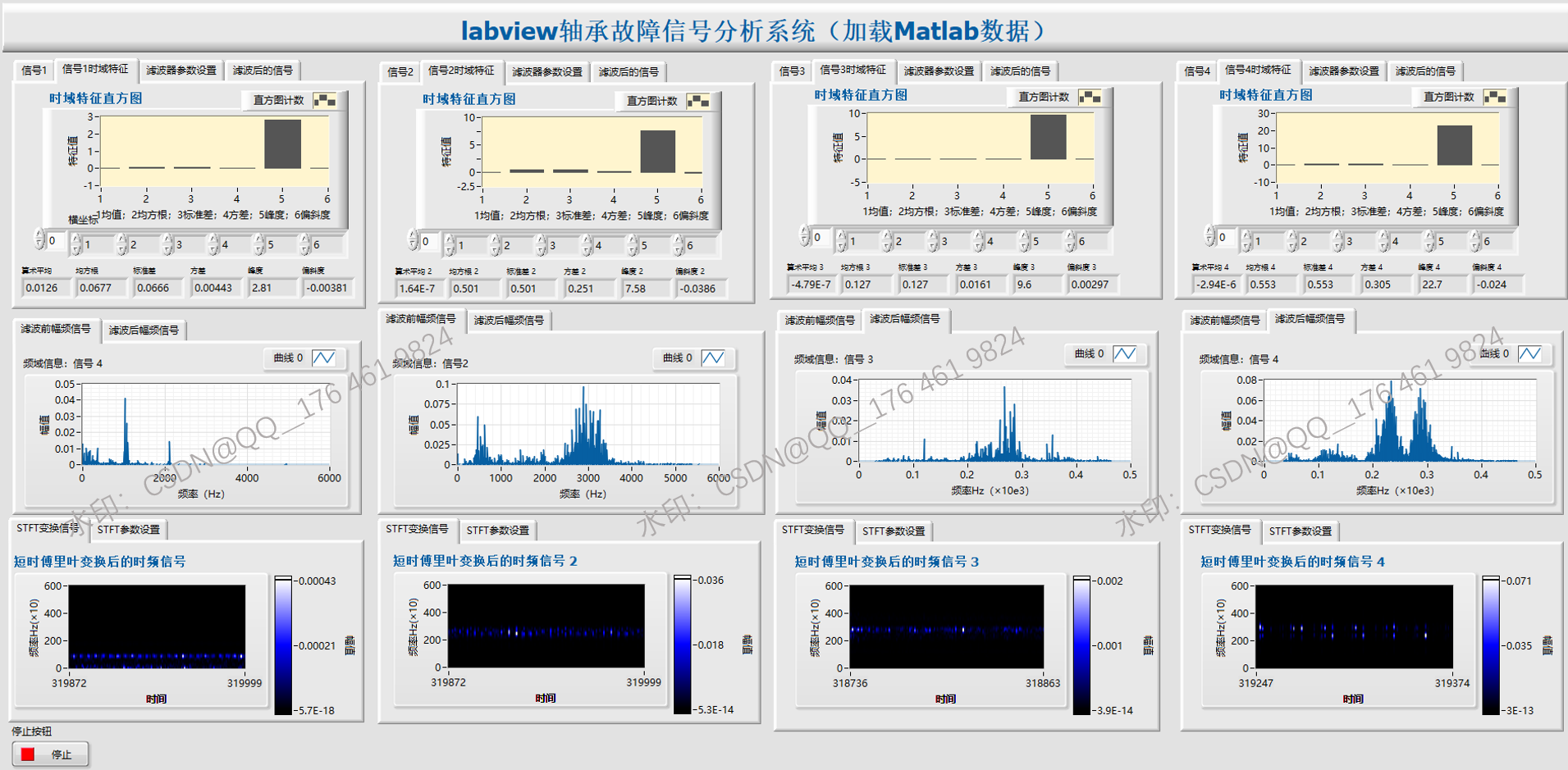Image resolution: width=1568 pixels, height=770 pixels.
Task: Click the 峰度 2 value 7.58
Action: tap(646, 289)
